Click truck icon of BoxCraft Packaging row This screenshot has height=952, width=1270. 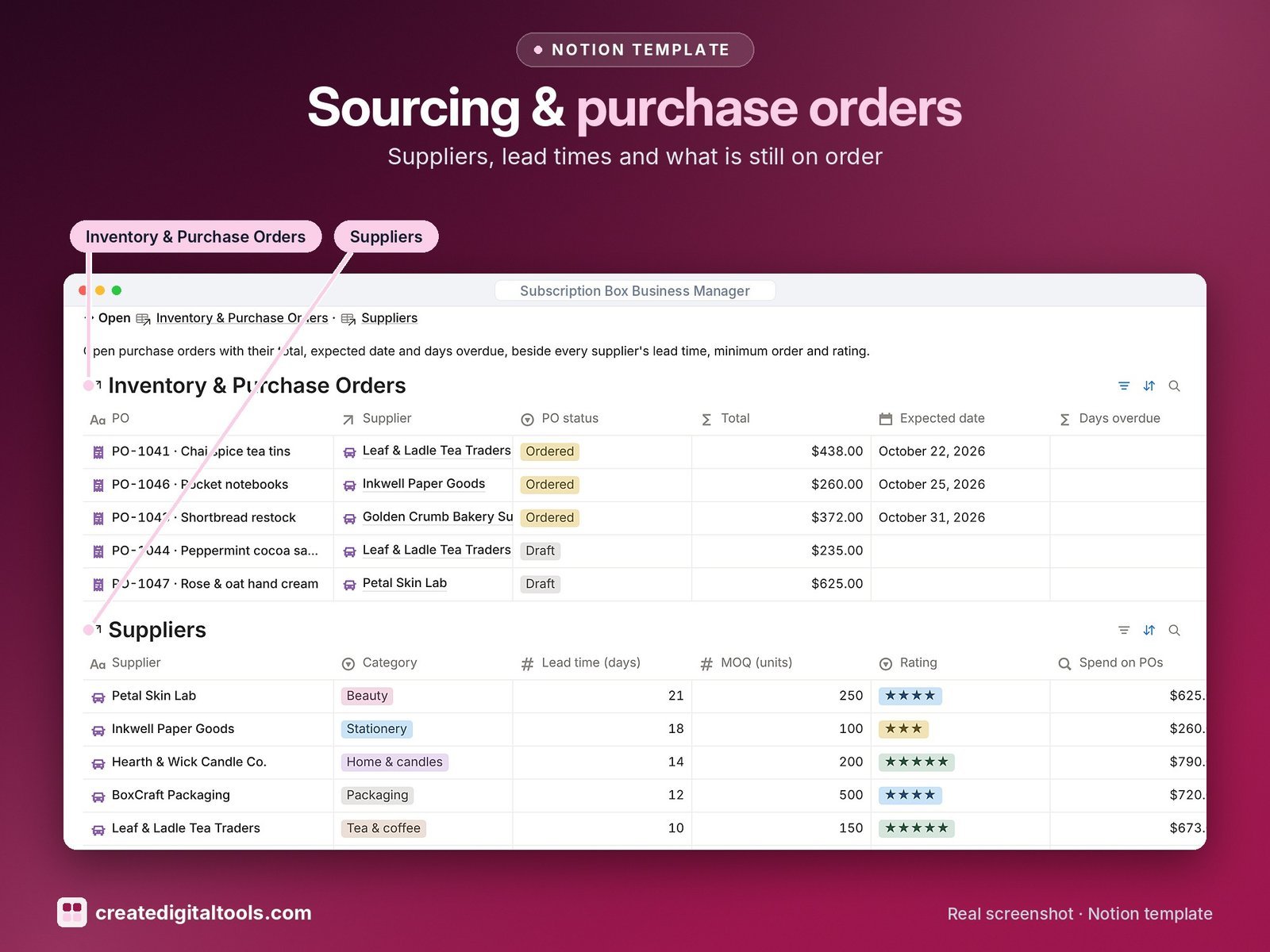click(98, 797)
